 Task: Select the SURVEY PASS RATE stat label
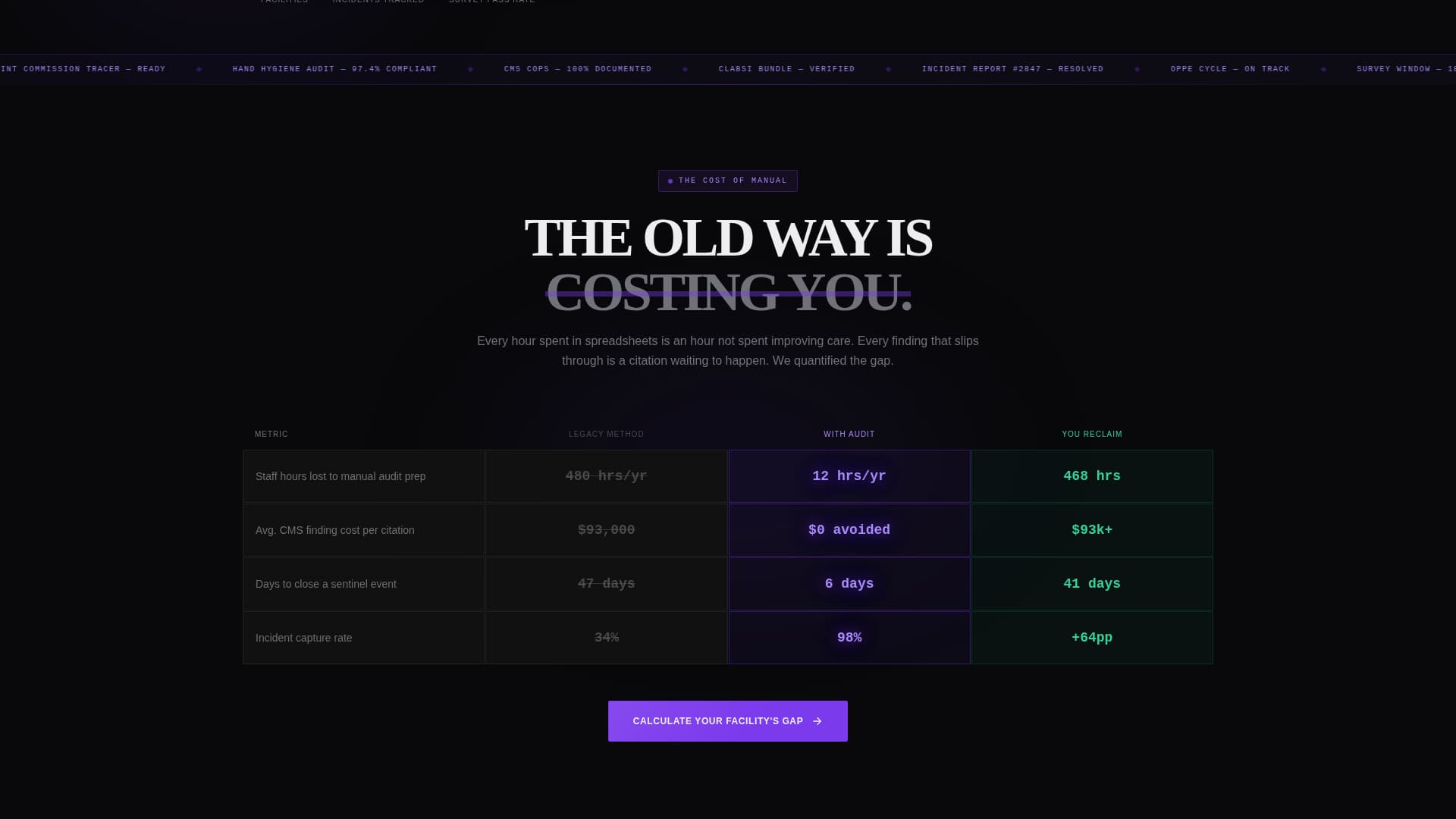(x=492, y=2)
